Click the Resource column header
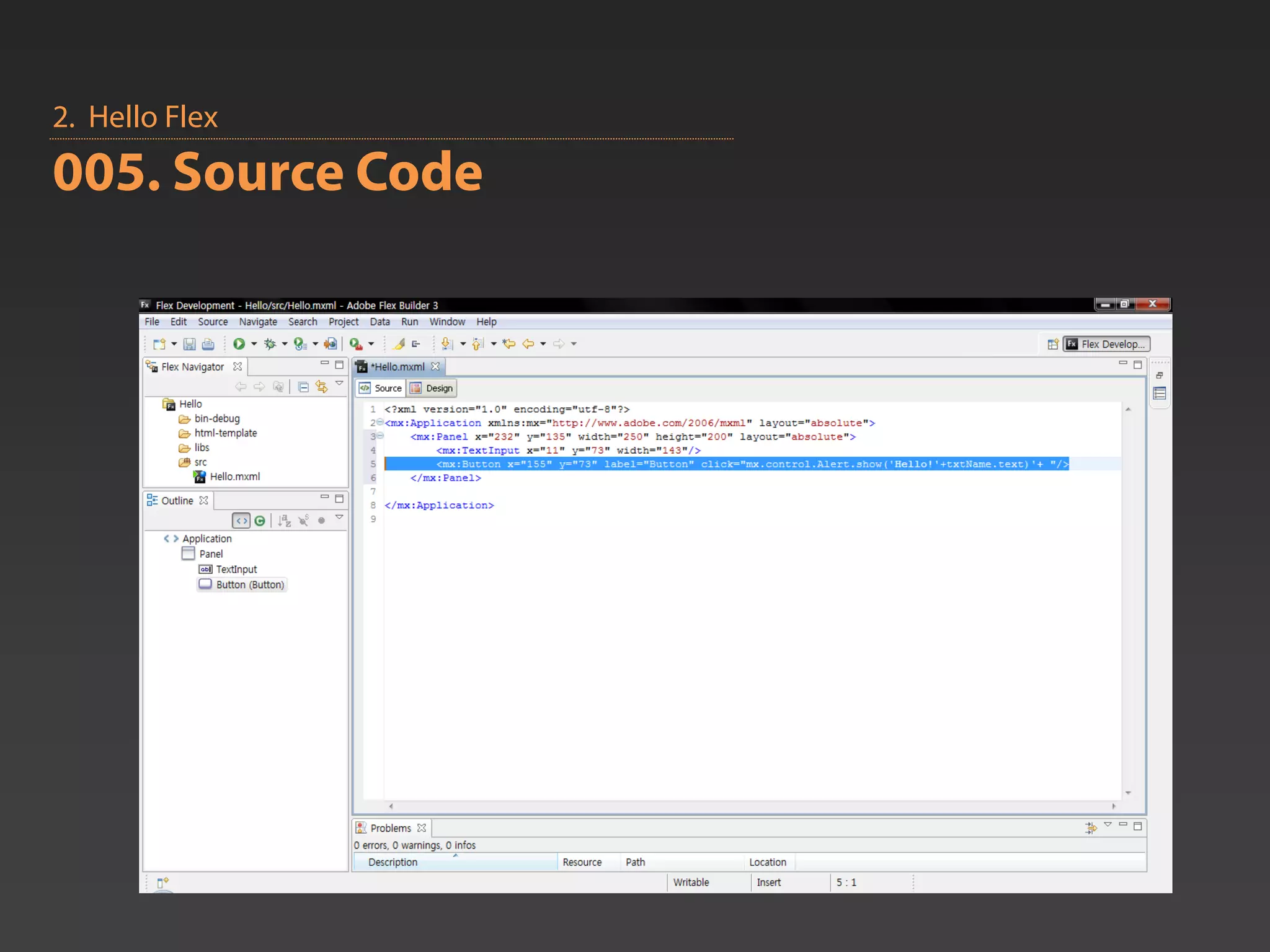The width and height of the screenshot is (1270, 952). 588,862
